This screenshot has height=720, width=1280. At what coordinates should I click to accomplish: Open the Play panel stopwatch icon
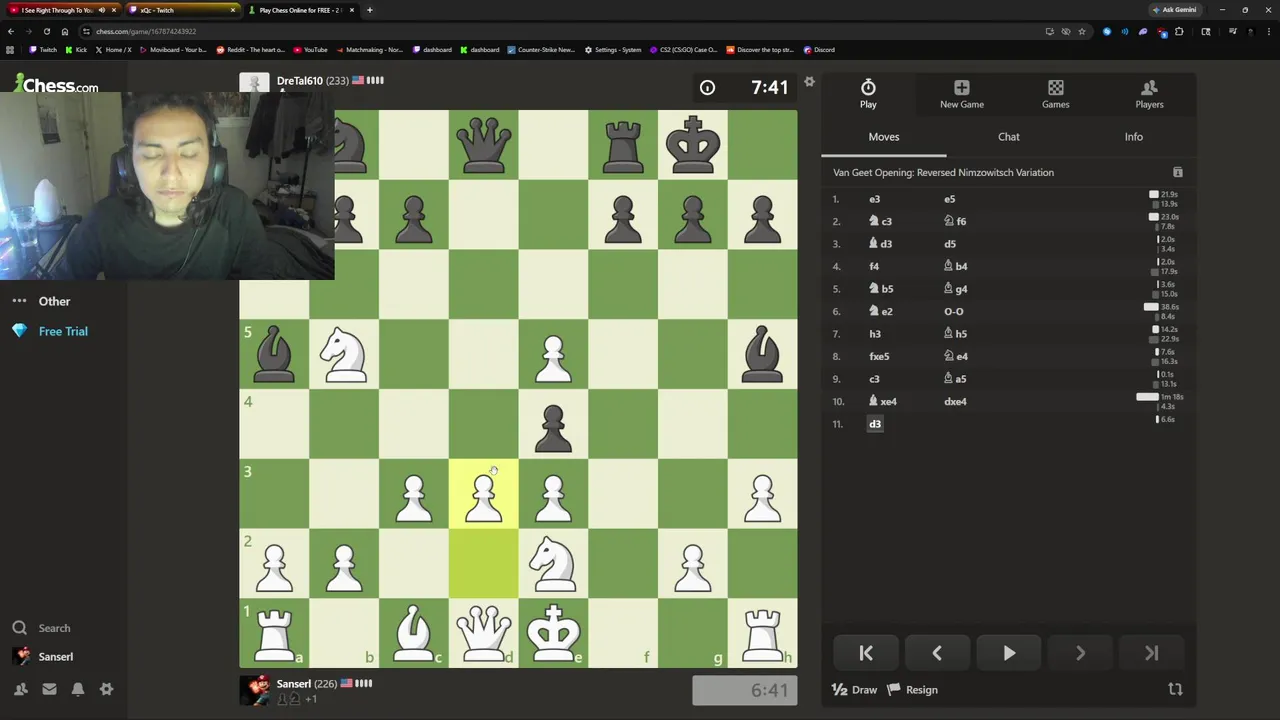coord(868,88)
